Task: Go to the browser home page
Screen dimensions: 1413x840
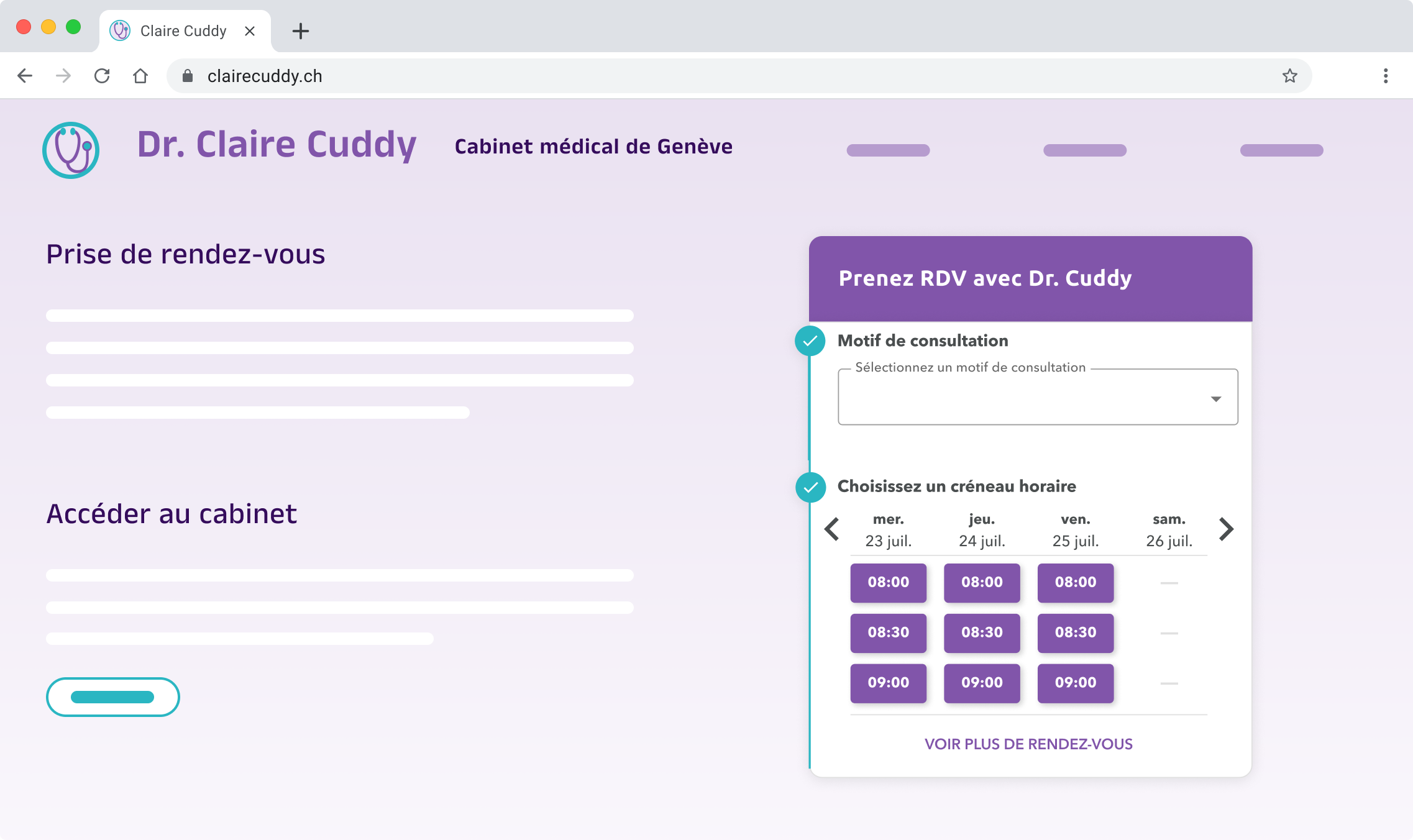Action: pos(140,76)
